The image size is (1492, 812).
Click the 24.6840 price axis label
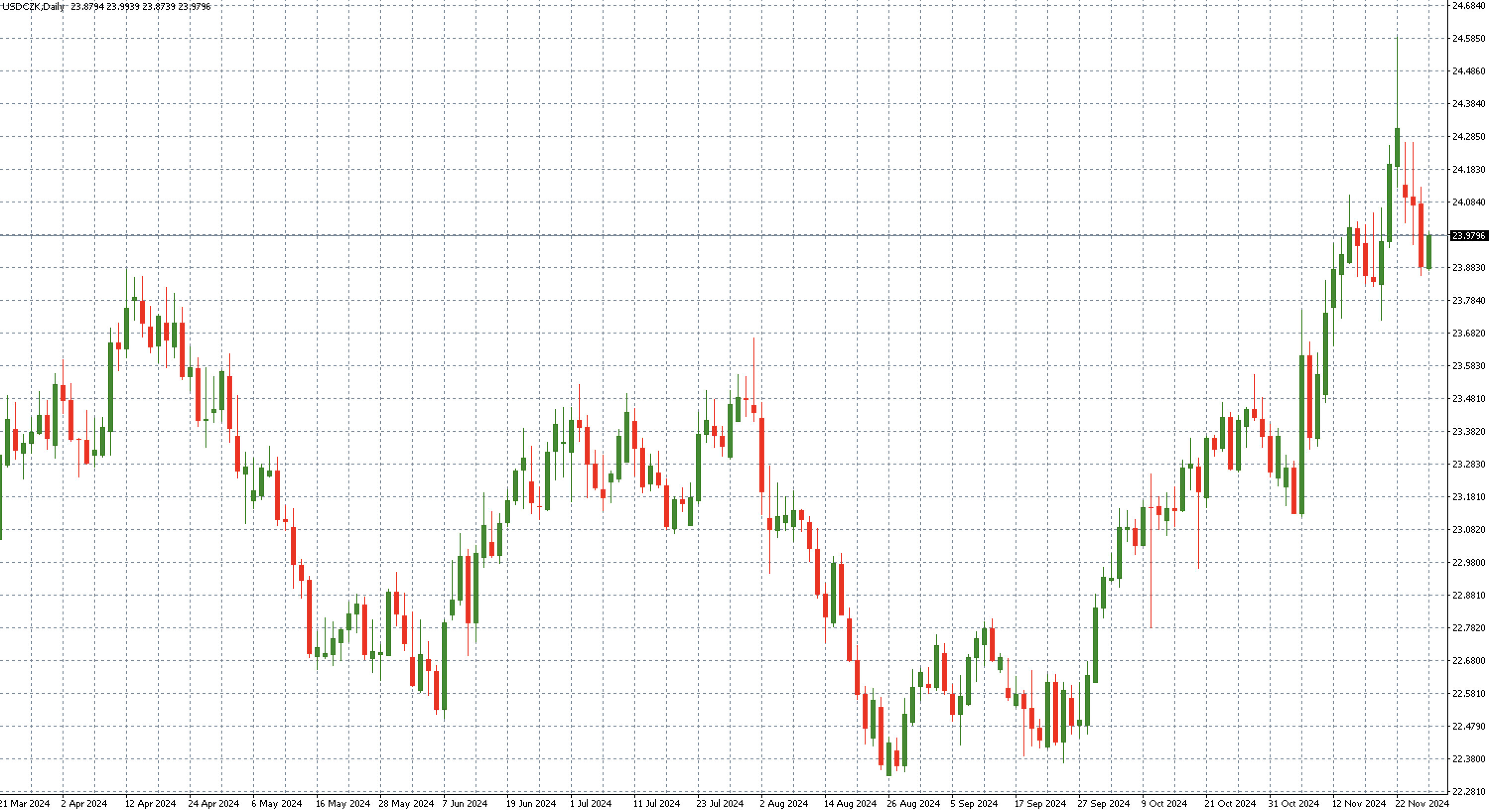pos(1469,6)
